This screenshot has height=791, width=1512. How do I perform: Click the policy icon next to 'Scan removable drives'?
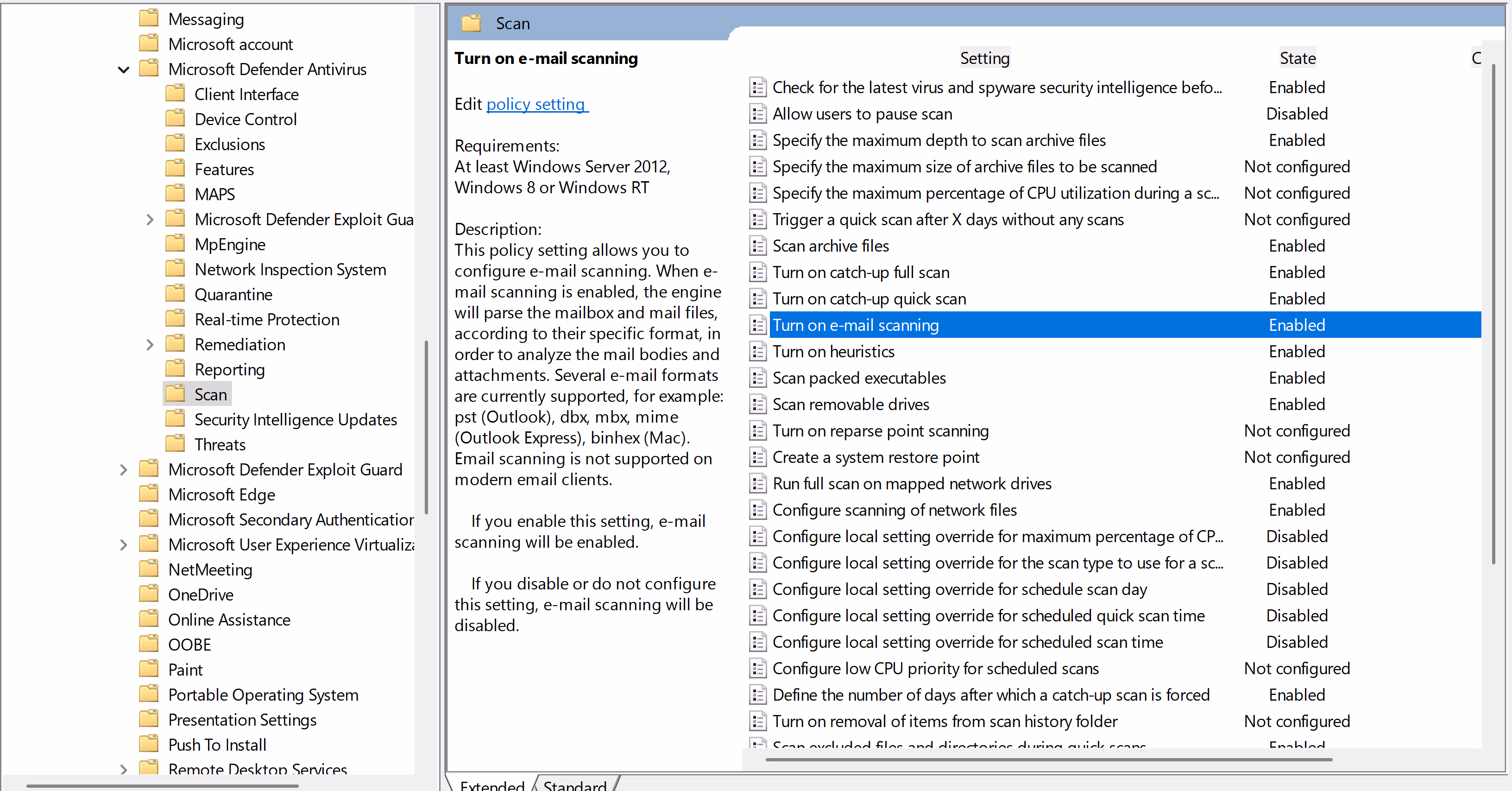[x=758, y=405]
